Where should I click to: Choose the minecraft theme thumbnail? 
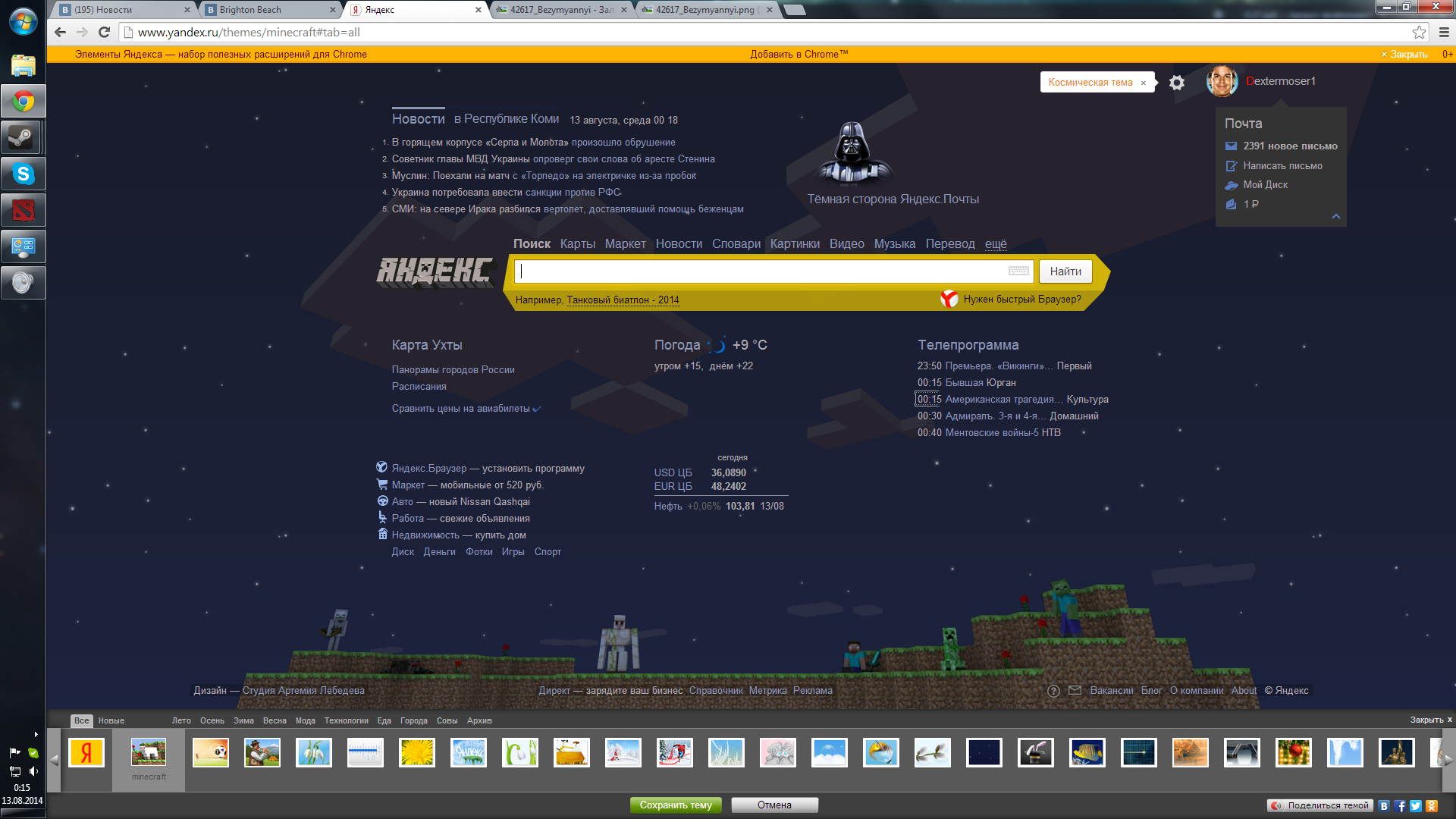point(149,752)
